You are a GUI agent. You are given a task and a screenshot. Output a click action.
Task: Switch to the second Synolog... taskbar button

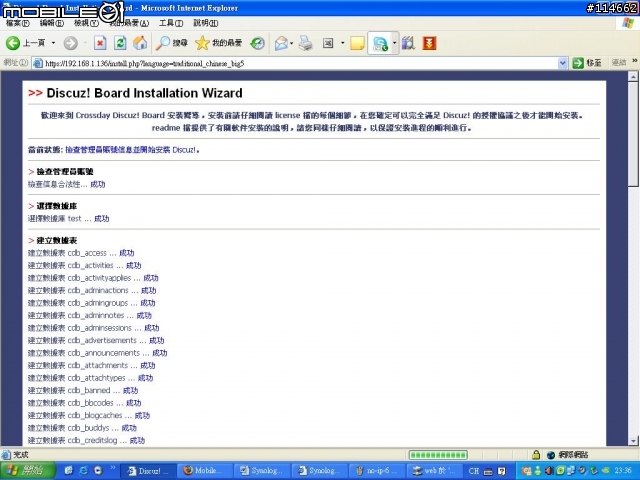point(320,471)
